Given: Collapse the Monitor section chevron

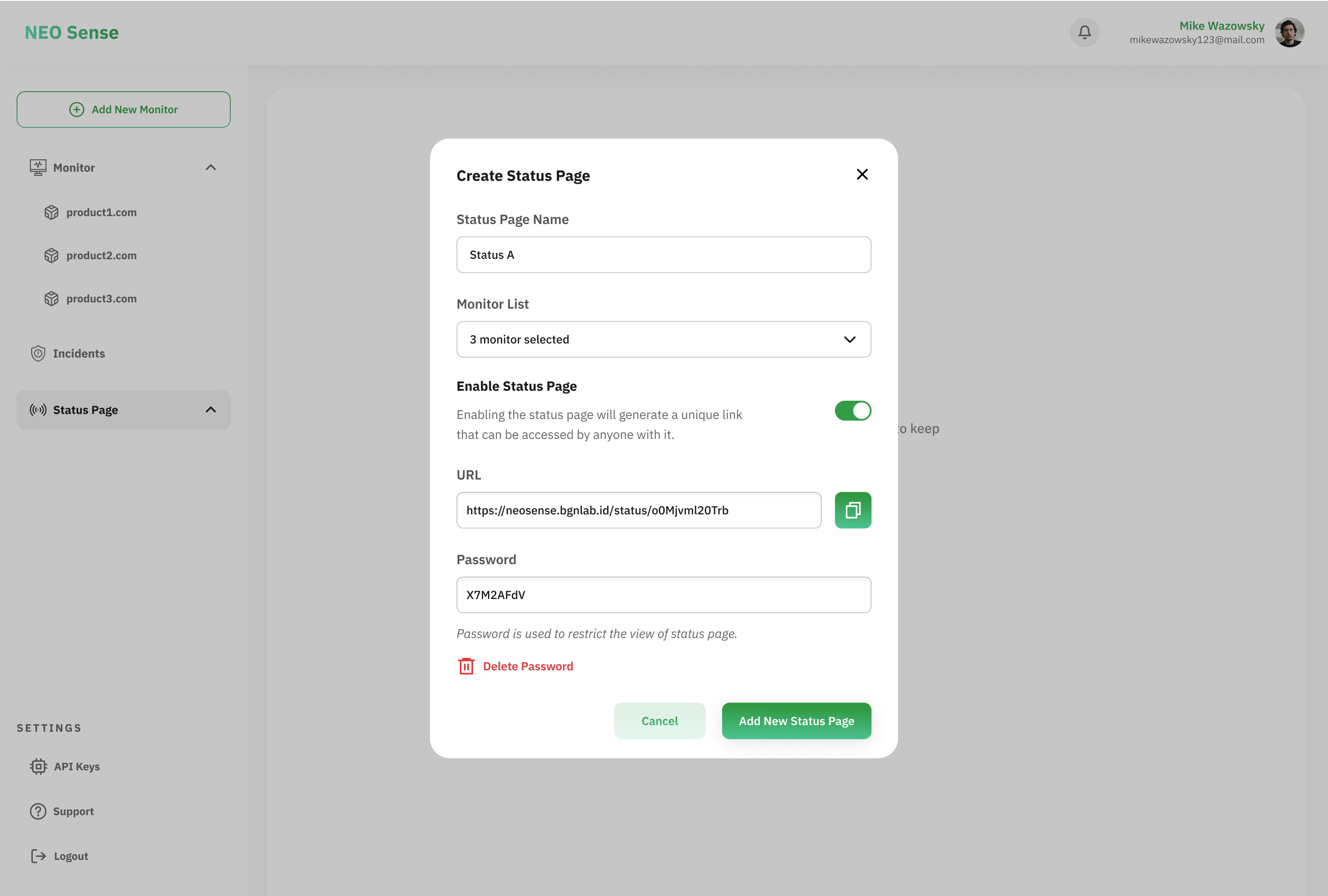Looking at the screenshot, I should point(210,167).
